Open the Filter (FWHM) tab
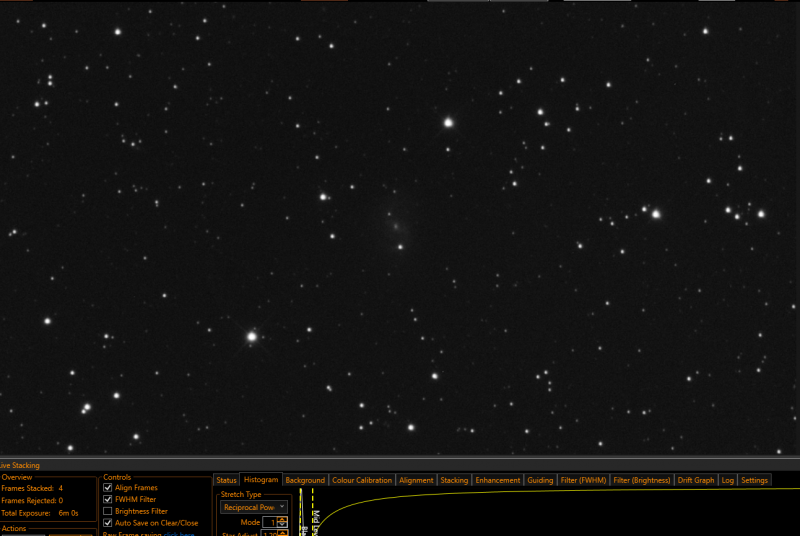The width and height of the screenshot is (800, 536). [x=583, y=480]
